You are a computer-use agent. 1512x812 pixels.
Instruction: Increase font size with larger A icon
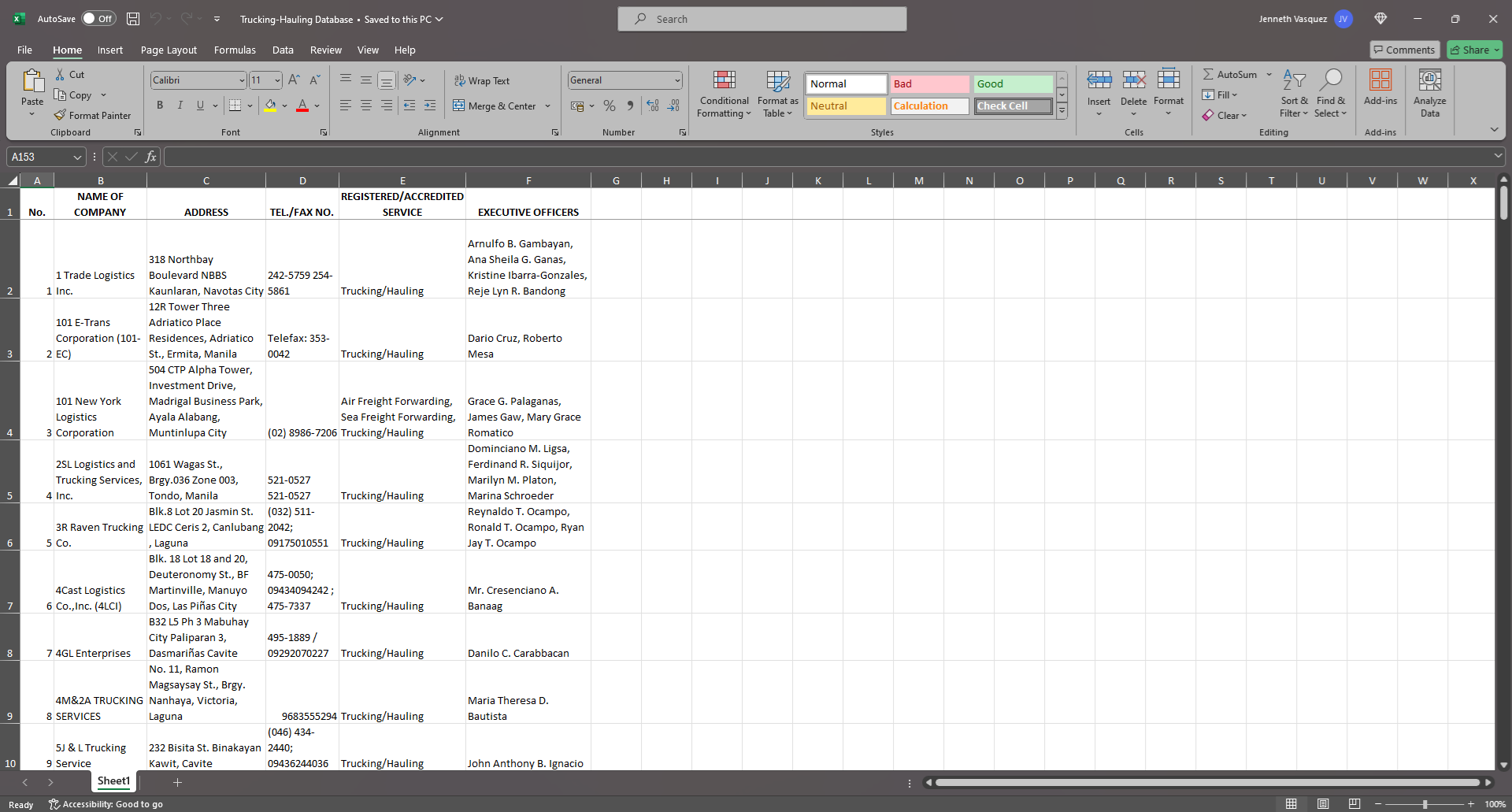tap(294, 80)
